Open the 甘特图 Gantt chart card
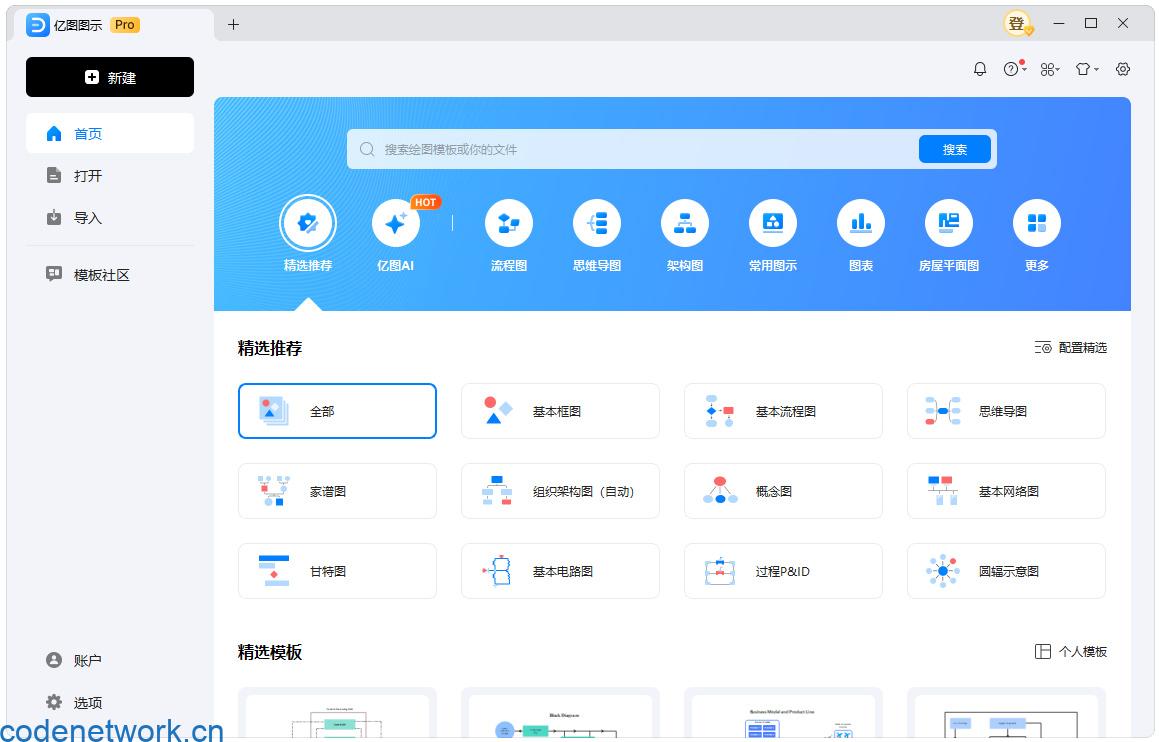Screen dimensions: 1159x742 point(337,571)
